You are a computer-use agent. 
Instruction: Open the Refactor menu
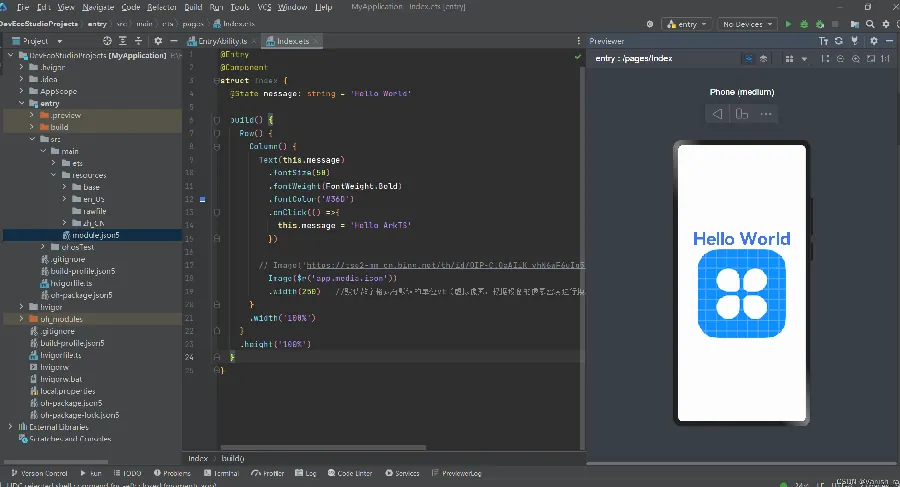[x=162, y=7]
